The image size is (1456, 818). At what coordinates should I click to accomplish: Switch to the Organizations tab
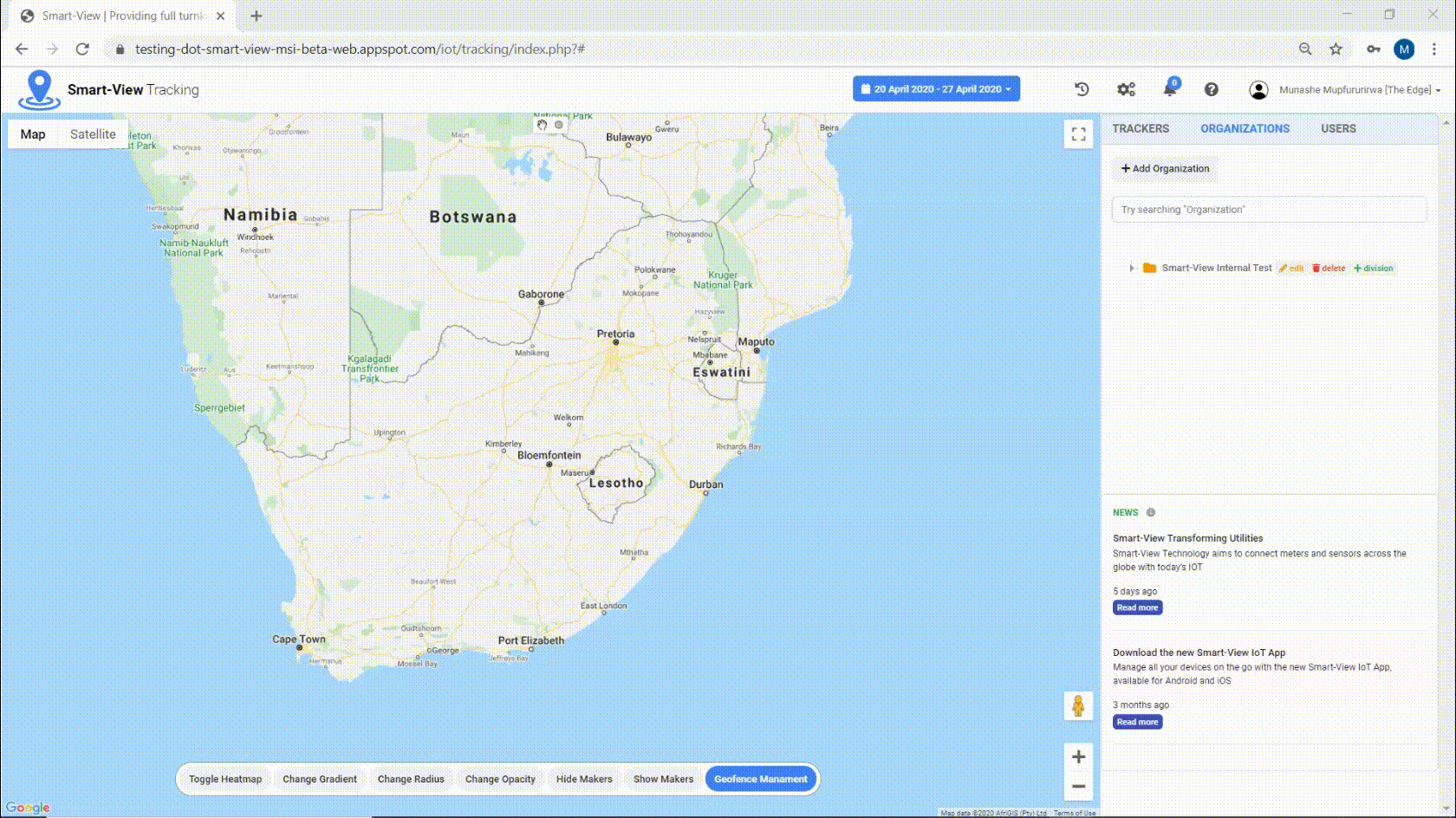click(x=1245, y=128)
